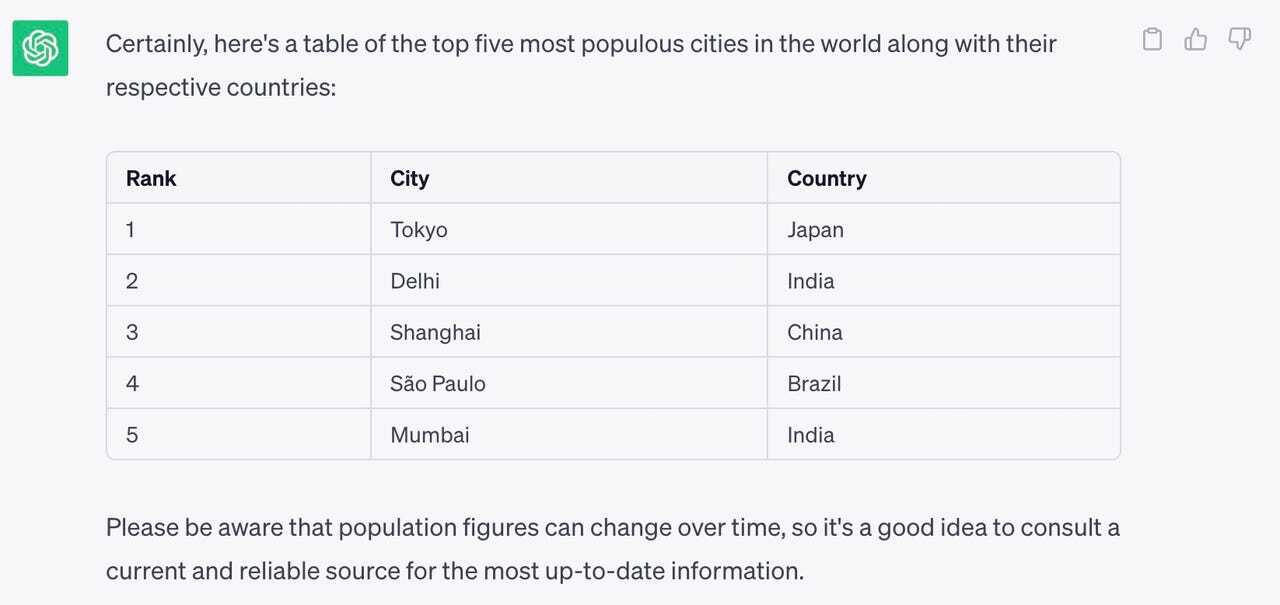Click rank number 3 in the table
The image size is (1280, 605).
click(x=132, y=332)
